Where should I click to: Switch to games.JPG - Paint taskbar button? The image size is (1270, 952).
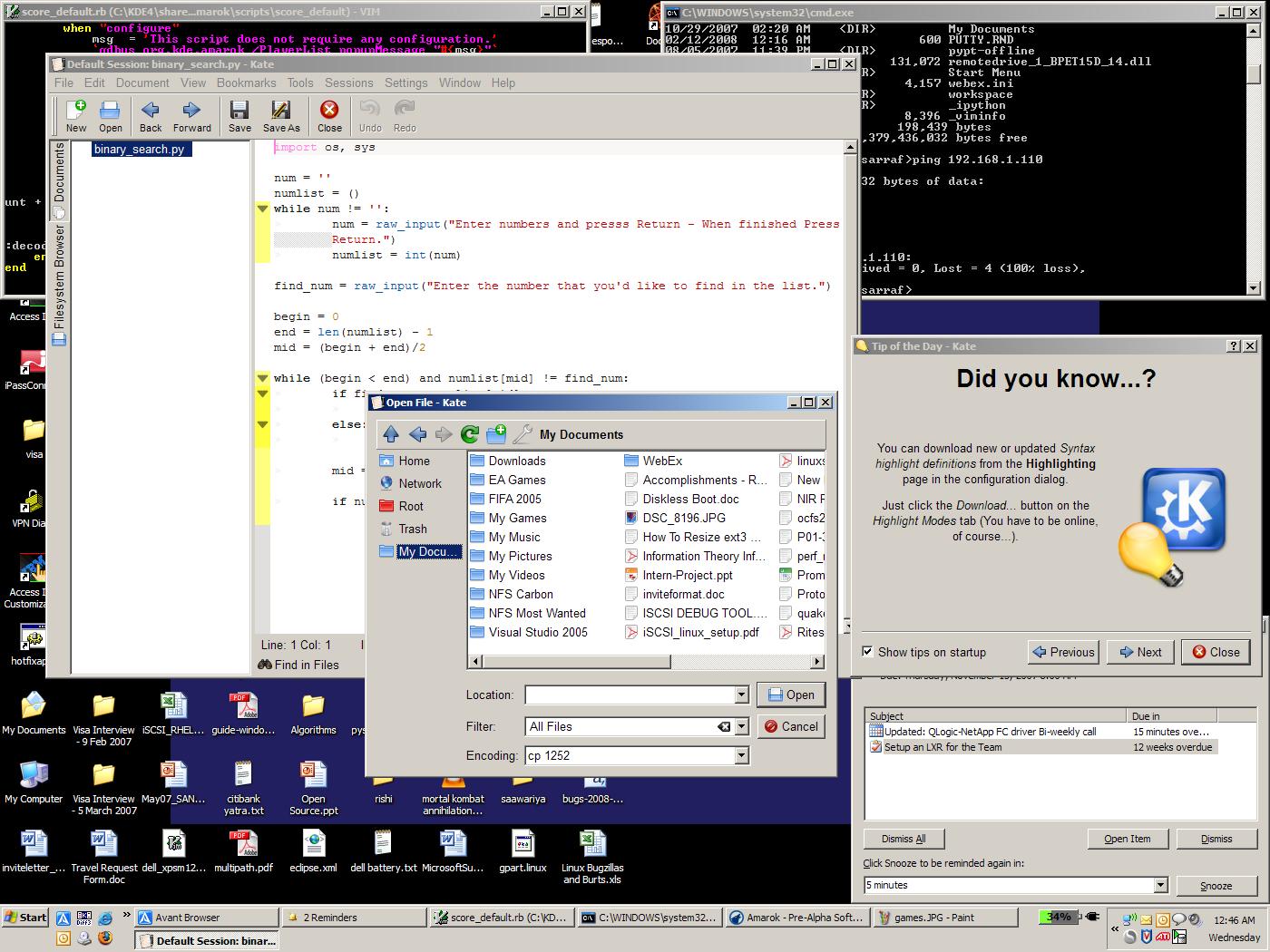coord(943,918)
